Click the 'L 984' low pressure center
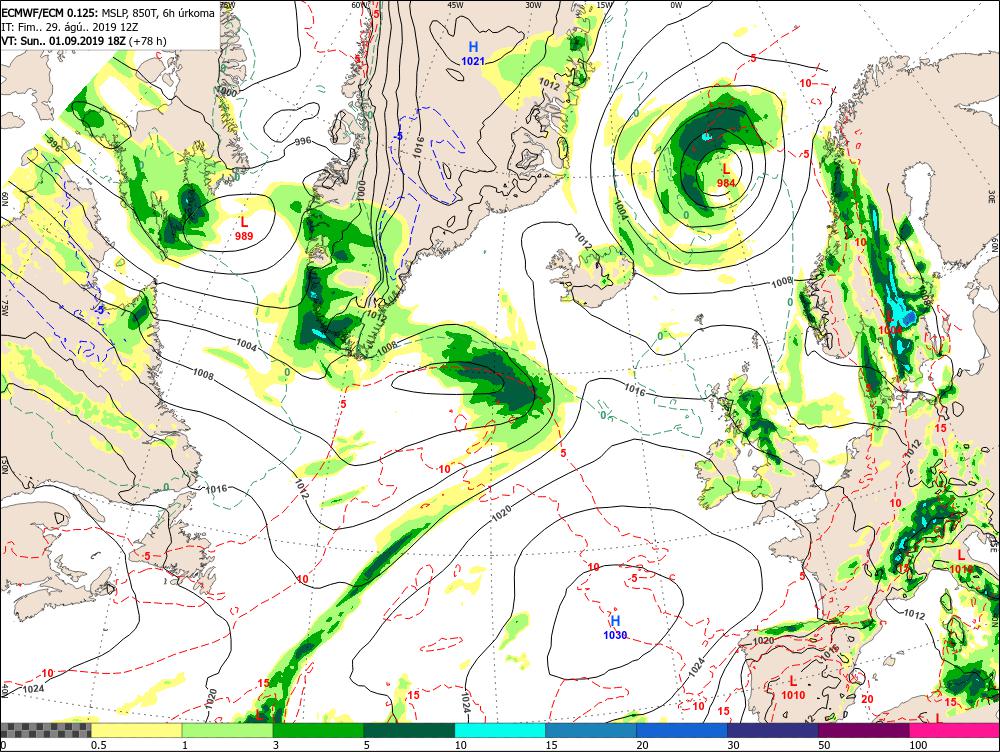This screenshot has height=752, width=1000. click(x=726, y=175)
